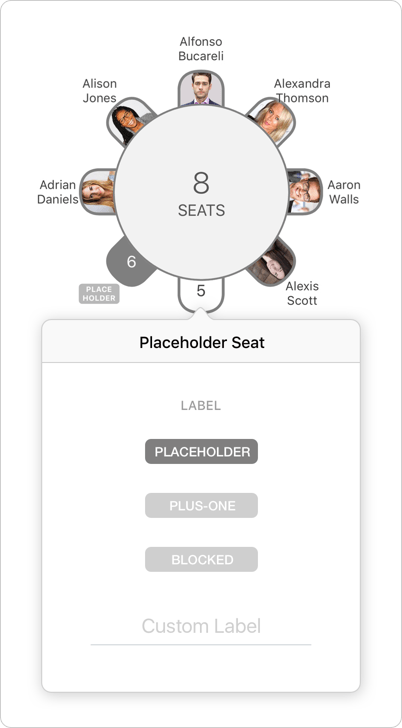Click the Placeholder Seat popover title
The height and width of the screenshot is (728, 402).
point(202,343)
